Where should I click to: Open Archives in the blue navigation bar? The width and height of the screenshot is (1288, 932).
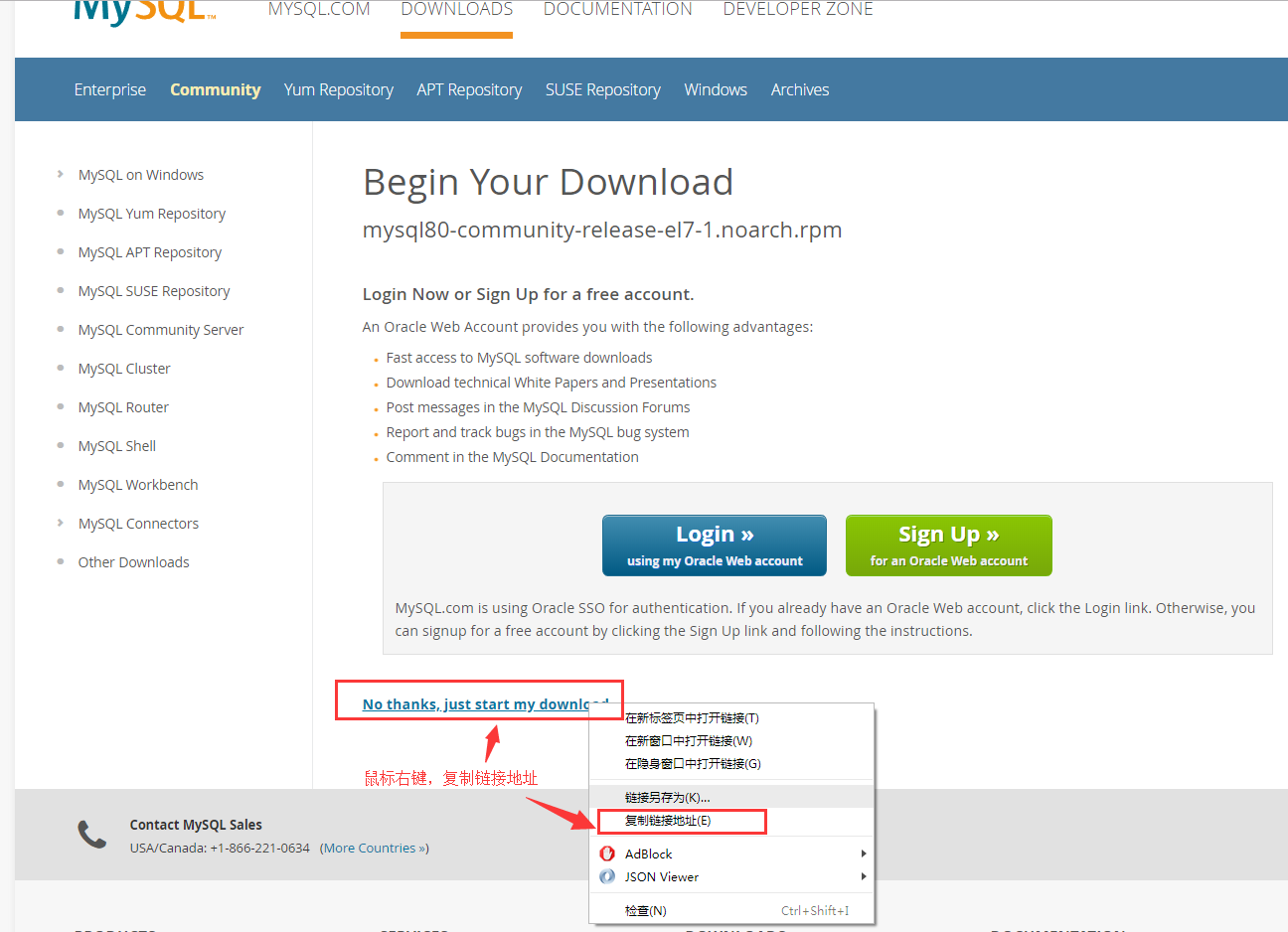pyautogui.click(x=800, y=89)
